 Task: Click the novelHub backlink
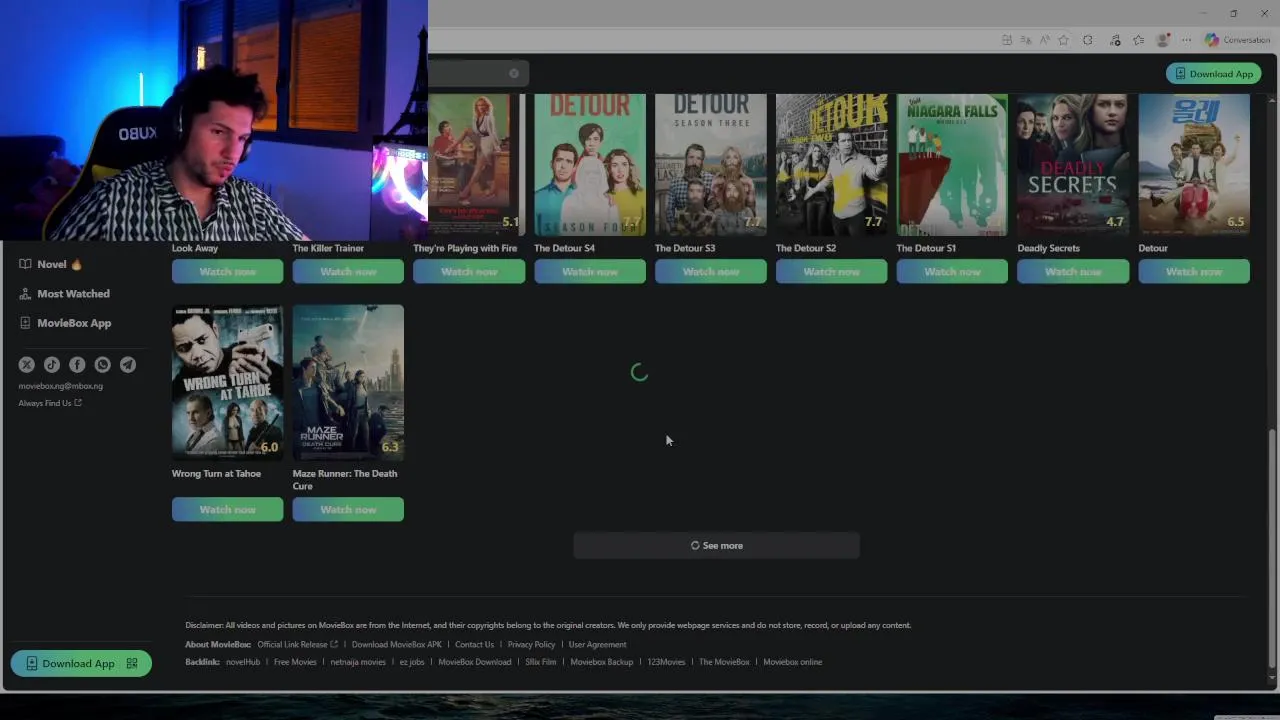[243, 662]
